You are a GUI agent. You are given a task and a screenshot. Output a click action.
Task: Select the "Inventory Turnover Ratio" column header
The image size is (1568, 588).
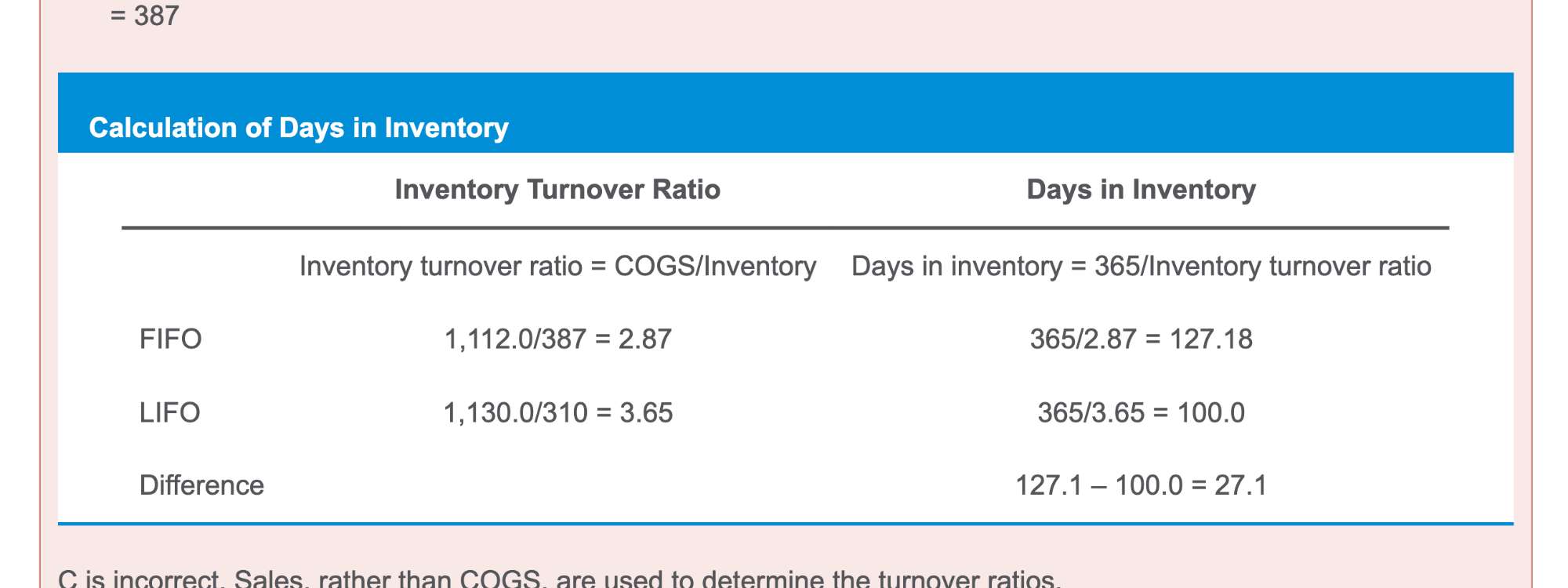point(557,190)
